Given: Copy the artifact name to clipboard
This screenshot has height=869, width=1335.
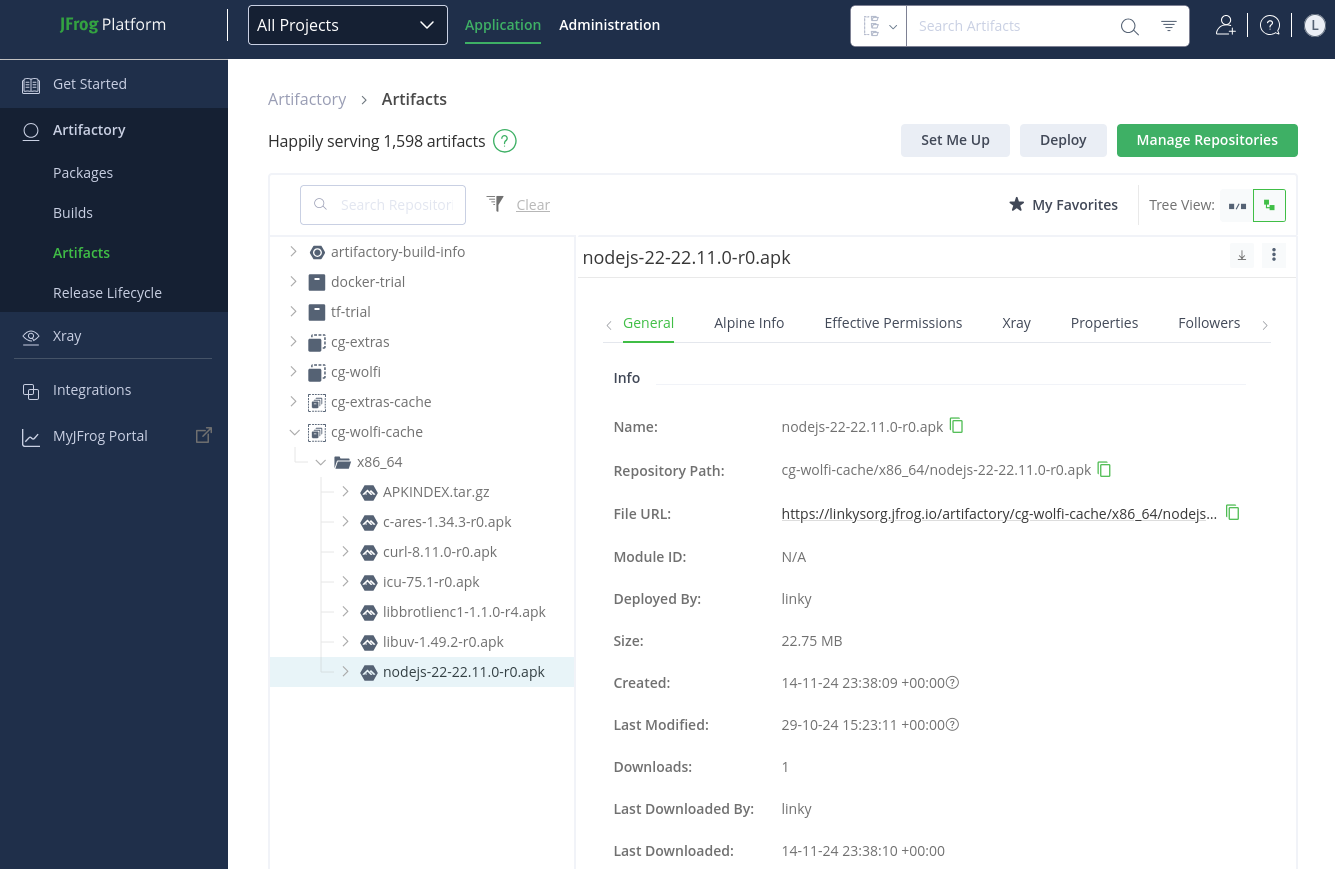Looking at the screenshot, I should click(x=956, y=426).
